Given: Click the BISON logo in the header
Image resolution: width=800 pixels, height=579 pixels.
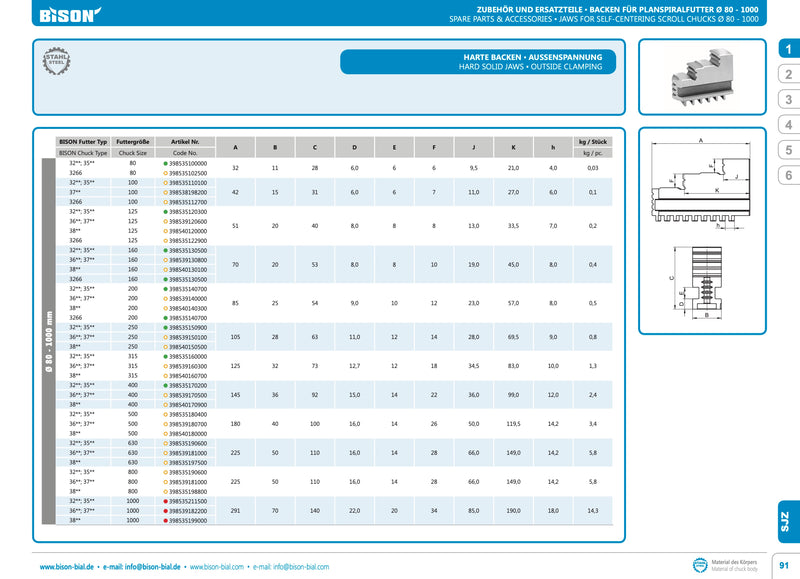Looking at the screenshot, I should [69, 15].
